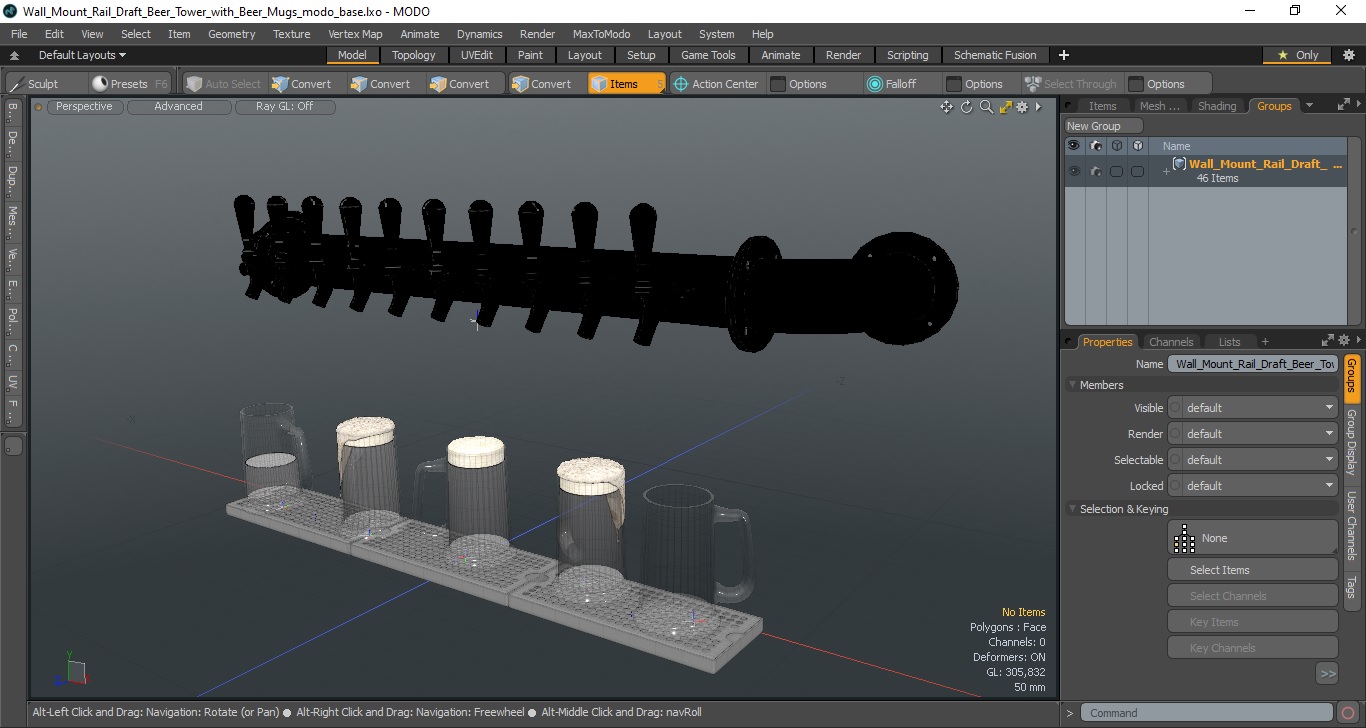Click the Command input field
Viewport: 1366px width, 728px height.
tap(1208, 713)
